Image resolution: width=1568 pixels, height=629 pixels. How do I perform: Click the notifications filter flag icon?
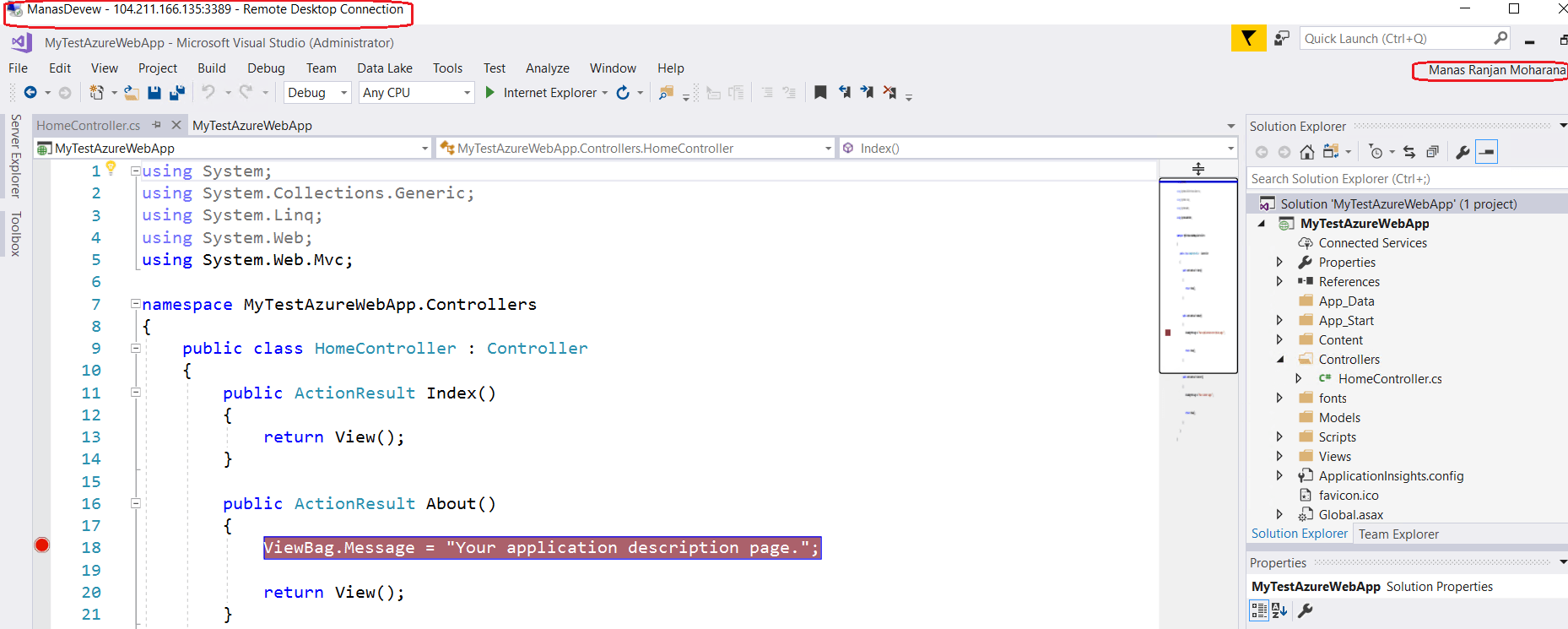1248,38
